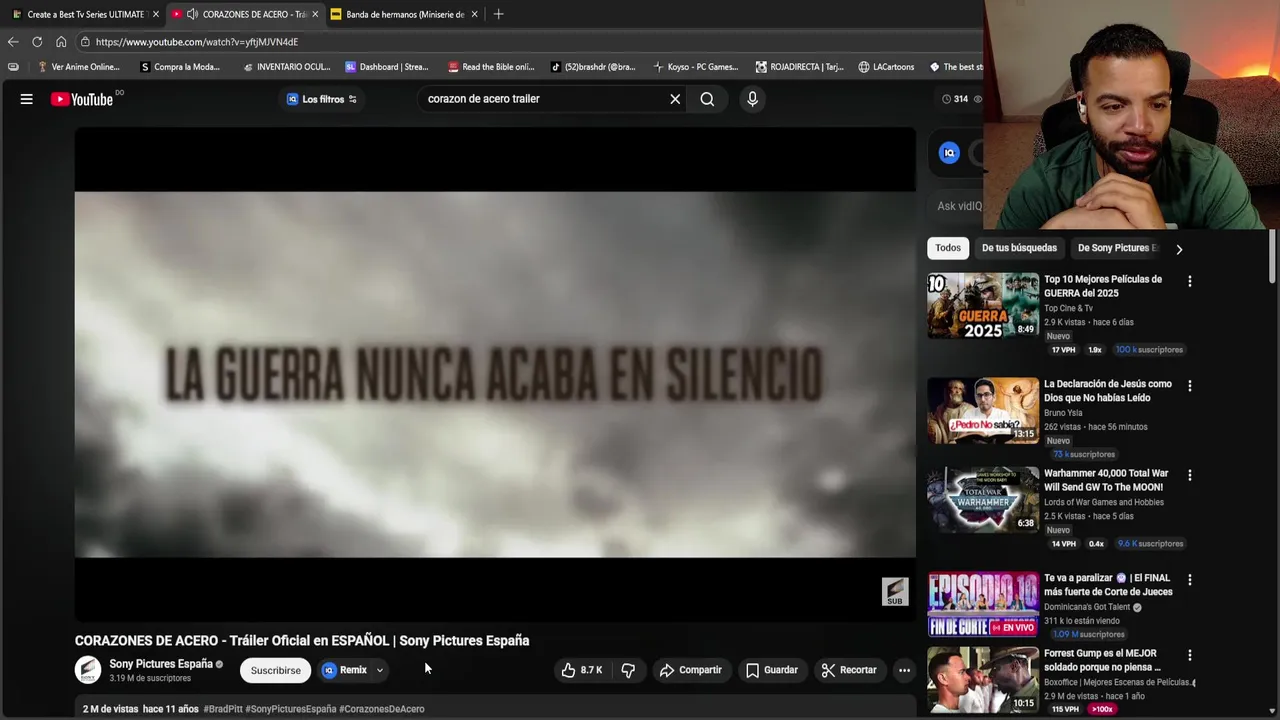Screen dimensions: 1280x720
Task: Open options for Te va a paralizar video
Action: point(1189,580)
